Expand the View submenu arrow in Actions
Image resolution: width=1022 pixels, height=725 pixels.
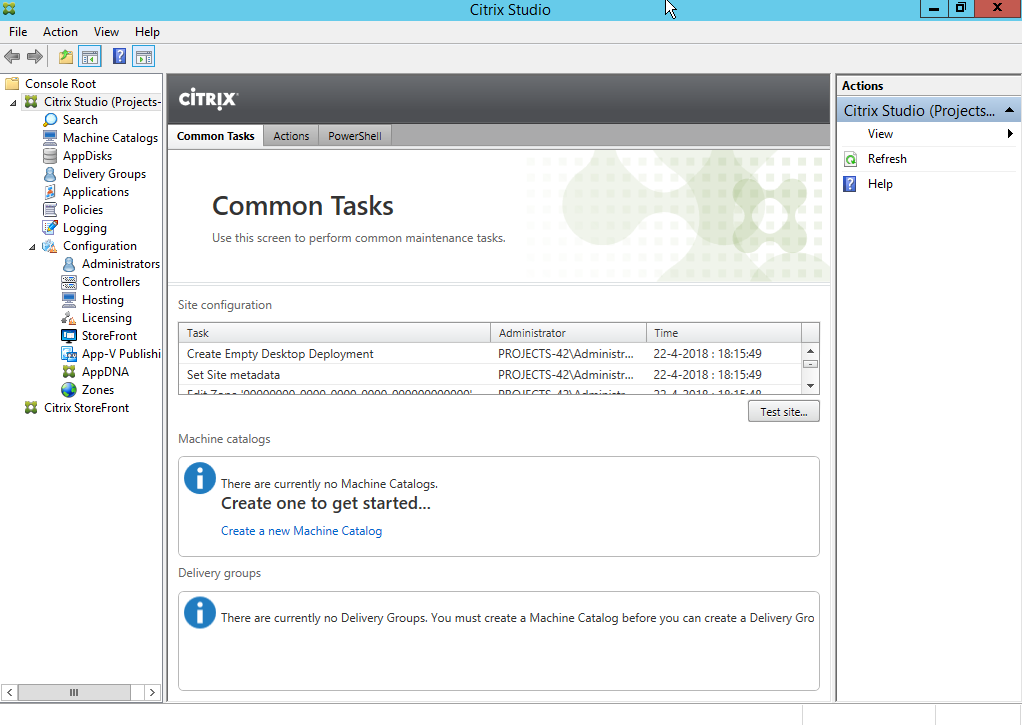click(1010, 134)
